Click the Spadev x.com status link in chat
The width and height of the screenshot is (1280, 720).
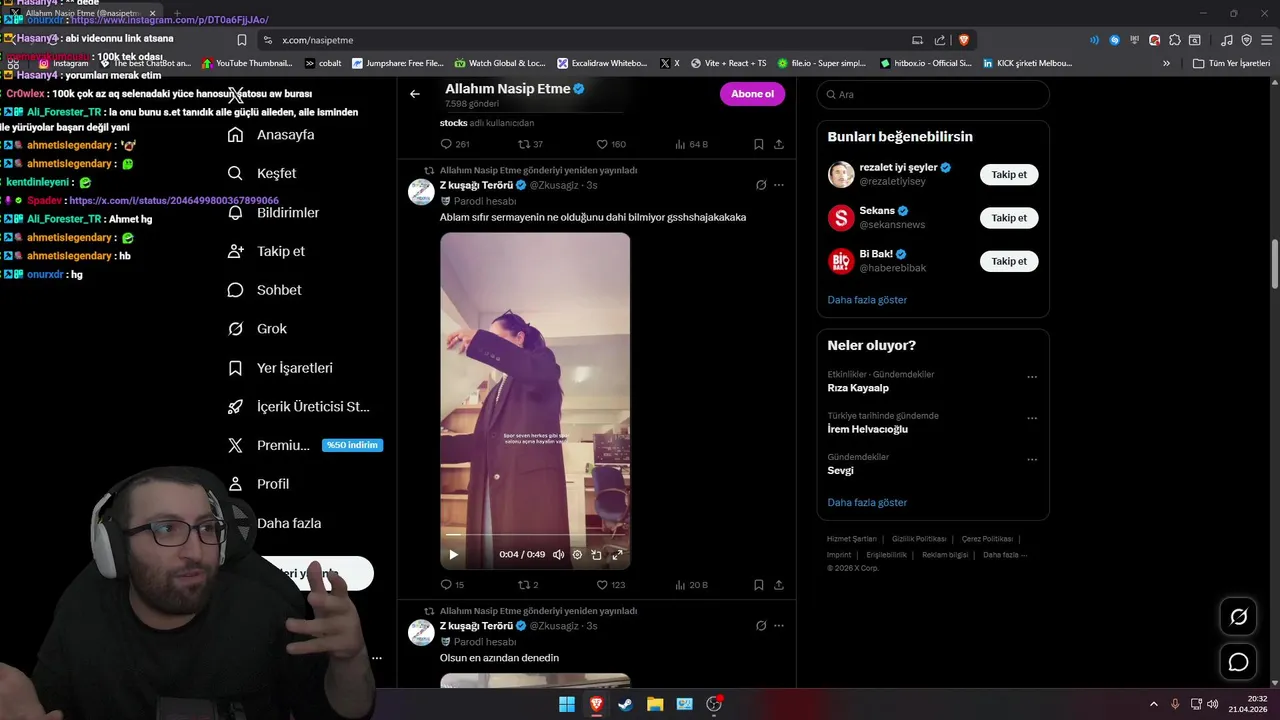(x=174, y=201)
